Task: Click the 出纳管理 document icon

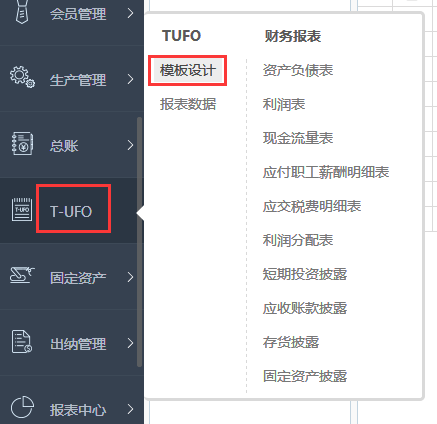Action: point(22,341)
